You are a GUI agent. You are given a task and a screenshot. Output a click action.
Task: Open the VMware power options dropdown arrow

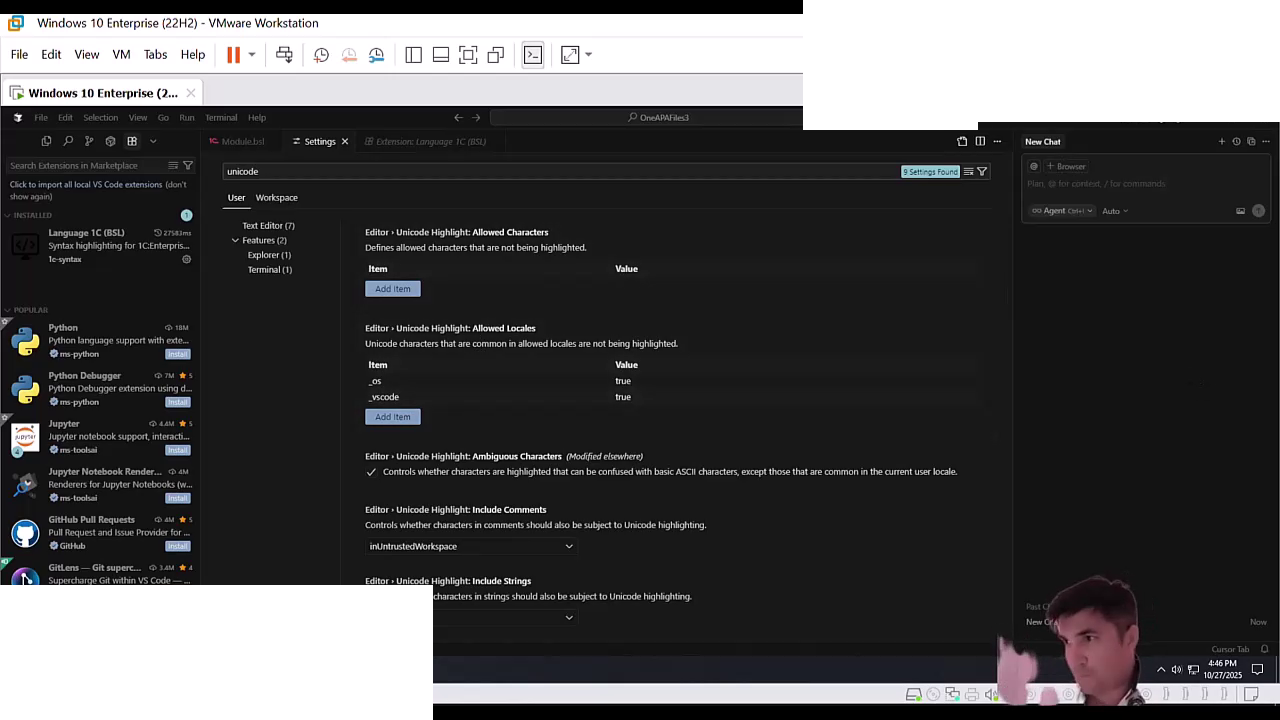[252, 55]
